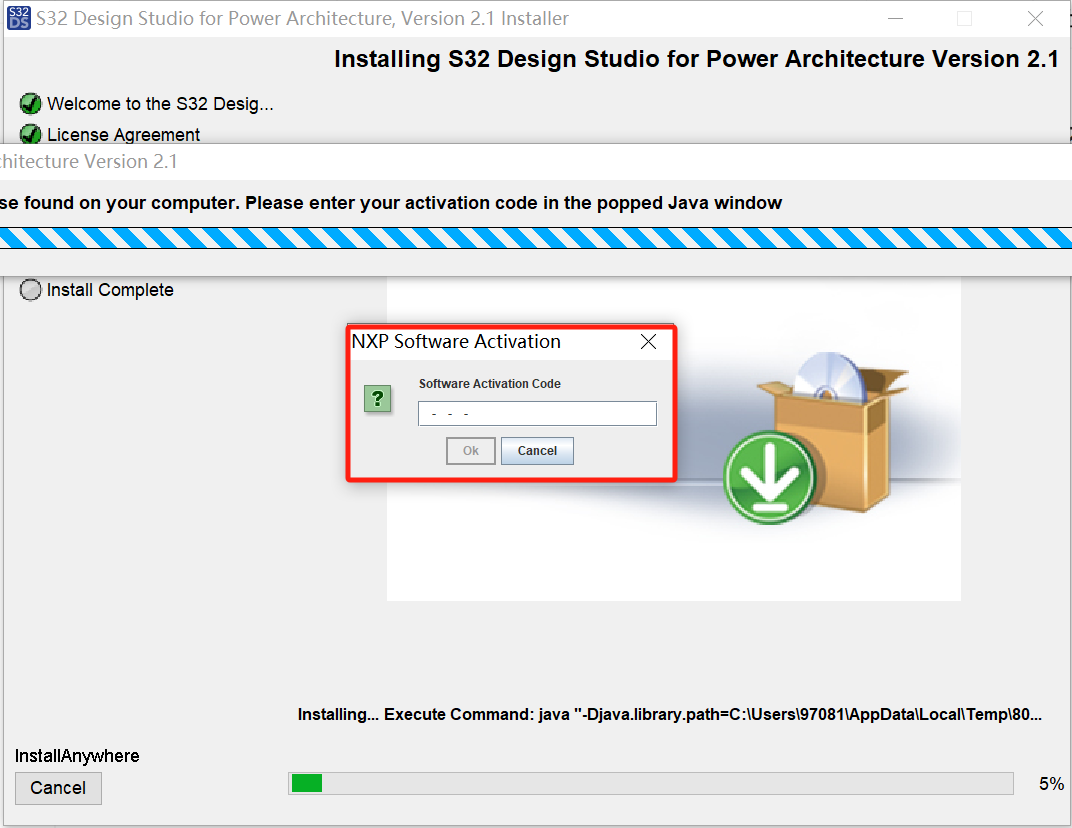Image resolution: width=1072 pixels, height=828 pixels.
Task: Click the 'Software Activation Code' label
Action: [x=490, y=384]
